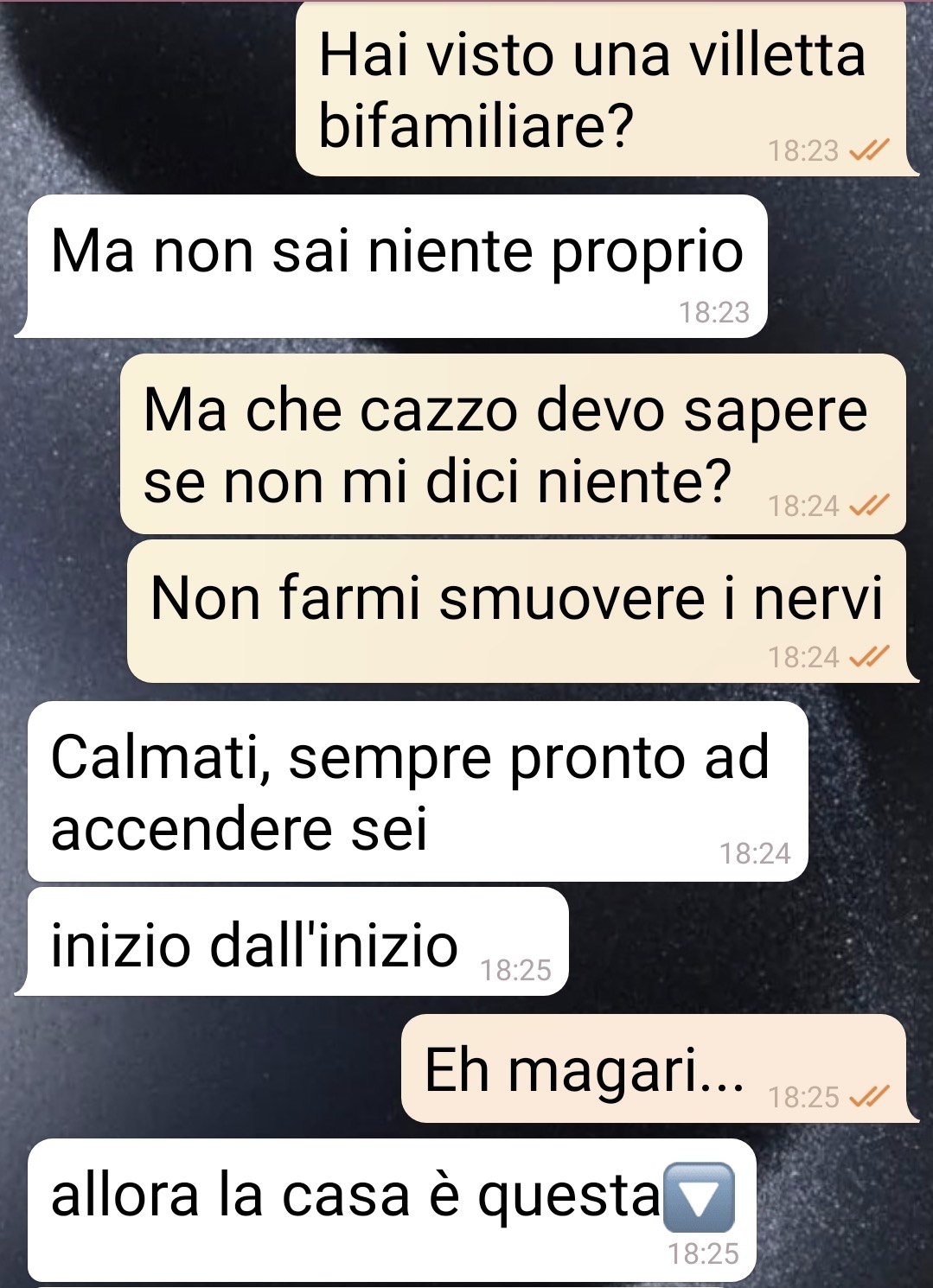The width and height of the screenshot is (933, 1288).
Task: Tap the 18:24 timestamp under 'accendere sei'
Action: [755, 854]
